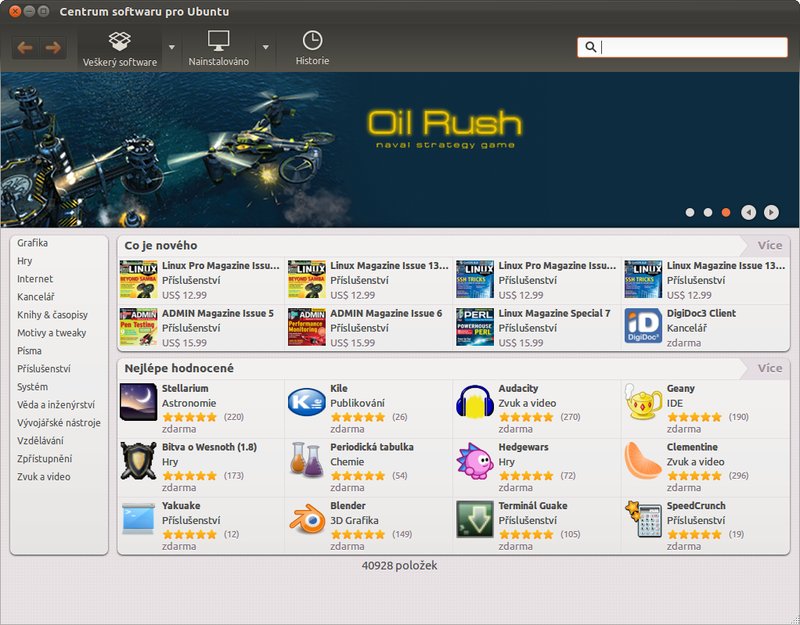Open the Kile application icon

tap(307, 402)
